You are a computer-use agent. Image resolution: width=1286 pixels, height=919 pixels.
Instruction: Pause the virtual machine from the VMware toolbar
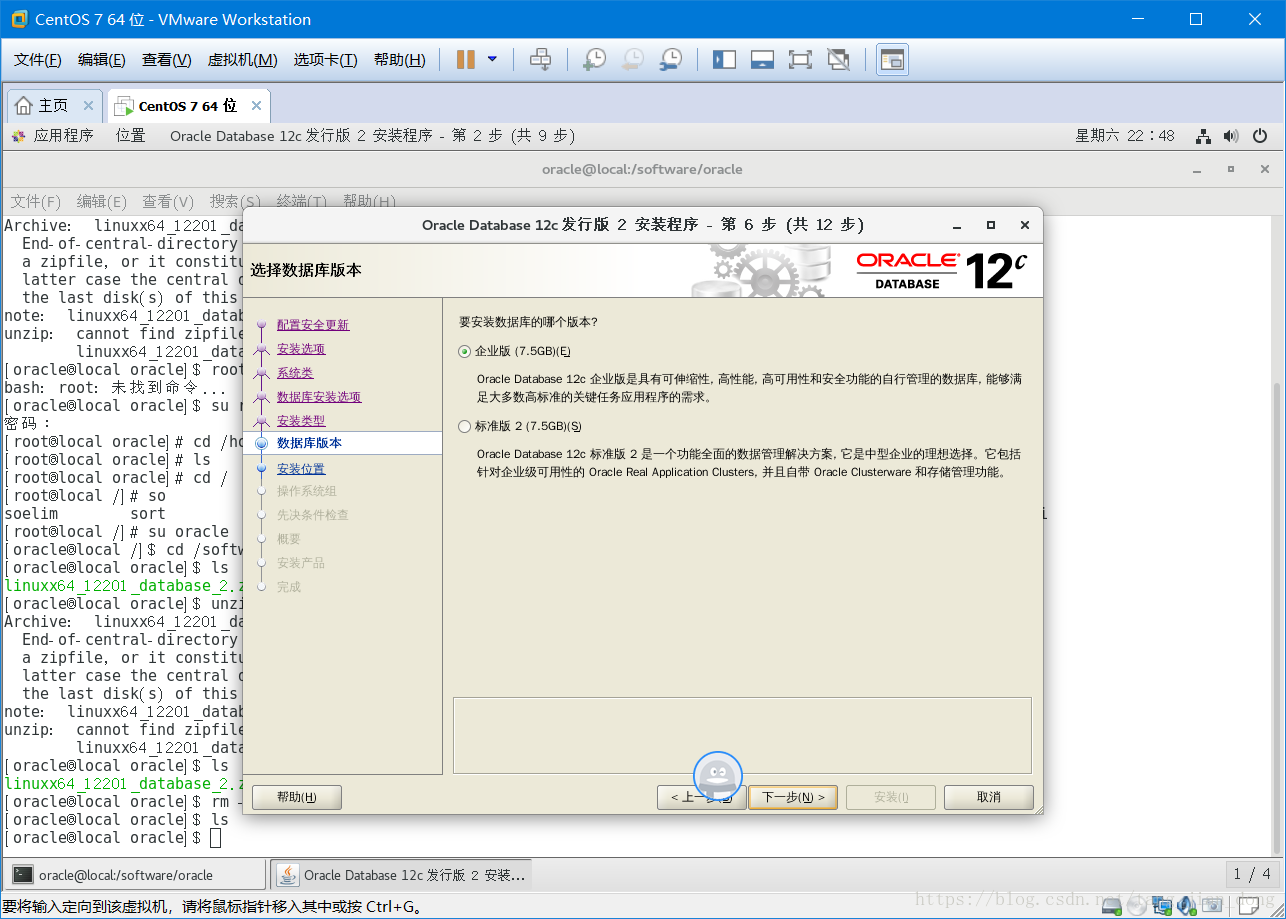pyautogui.click(x=465, y=60)
